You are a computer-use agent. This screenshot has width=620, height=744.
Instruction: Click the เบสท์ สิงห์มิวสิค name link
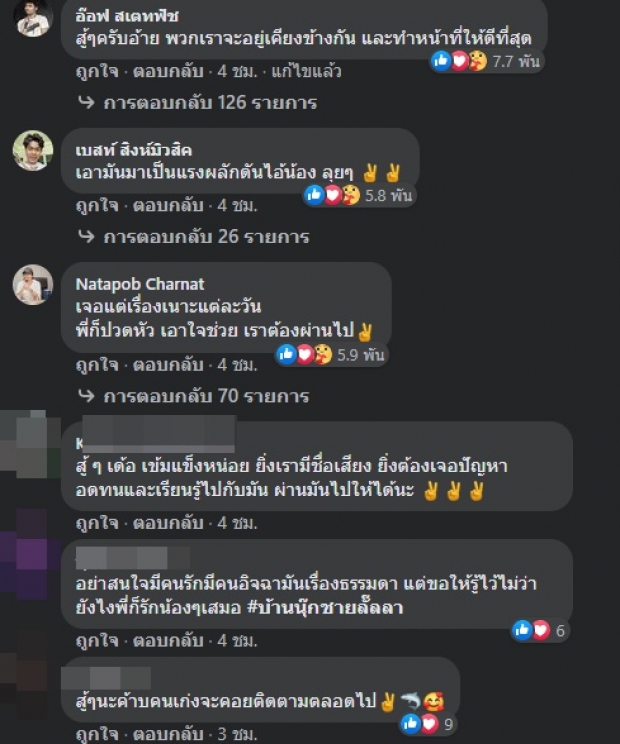pyautogui.click(x=134, y=151)
